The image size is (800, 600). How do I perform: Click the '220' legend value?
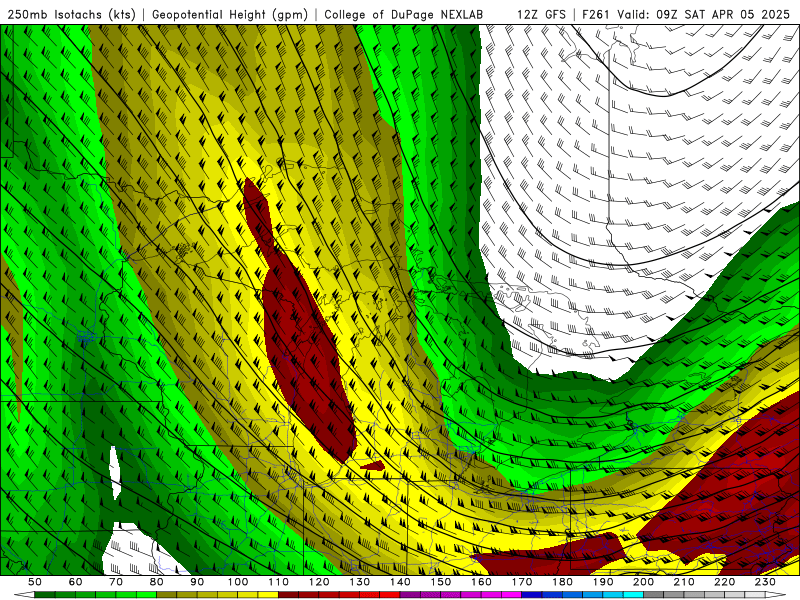(x=725, y=582)
